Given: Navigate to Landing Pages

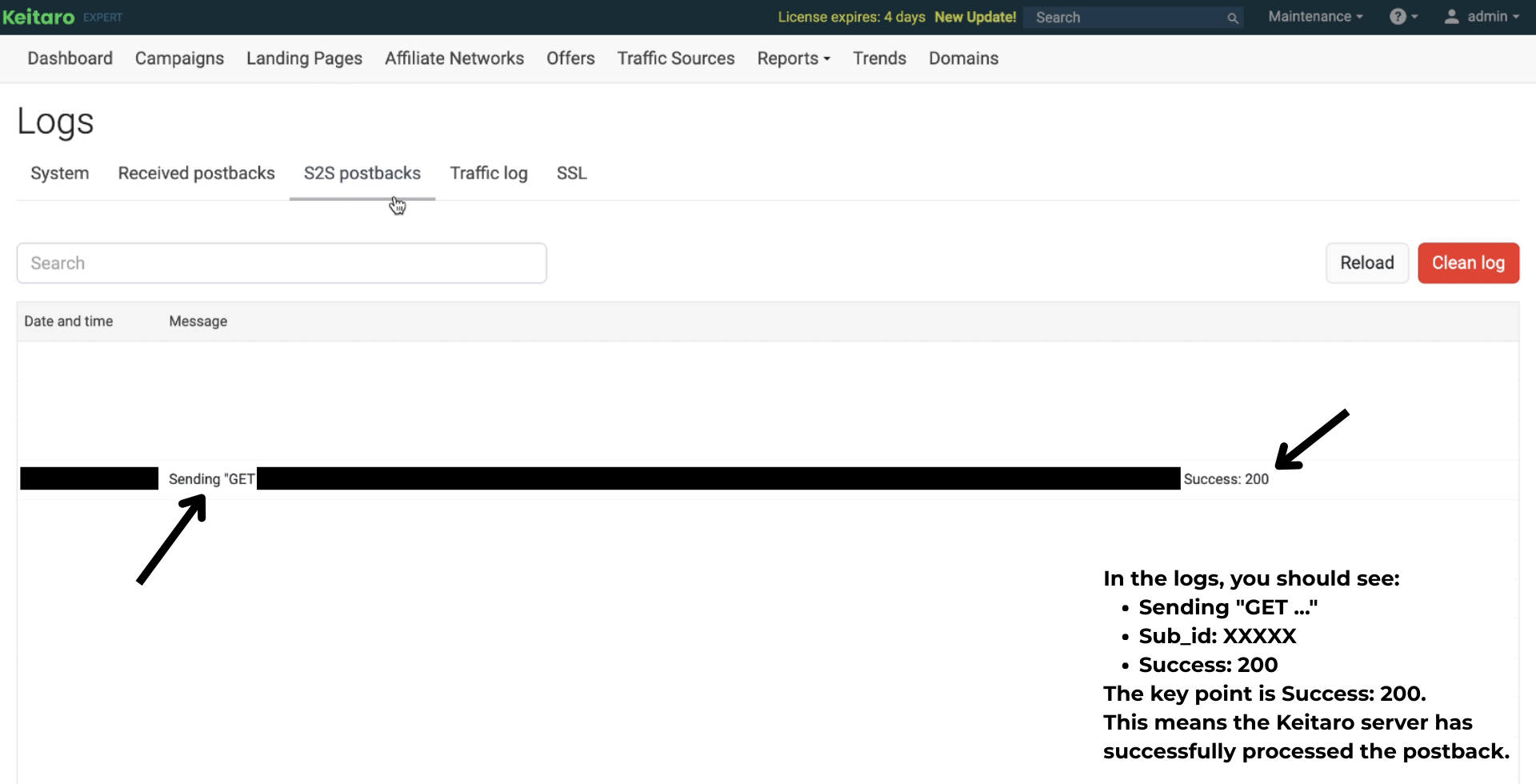Looking at the screenshot, I should (x=304, y=58).
